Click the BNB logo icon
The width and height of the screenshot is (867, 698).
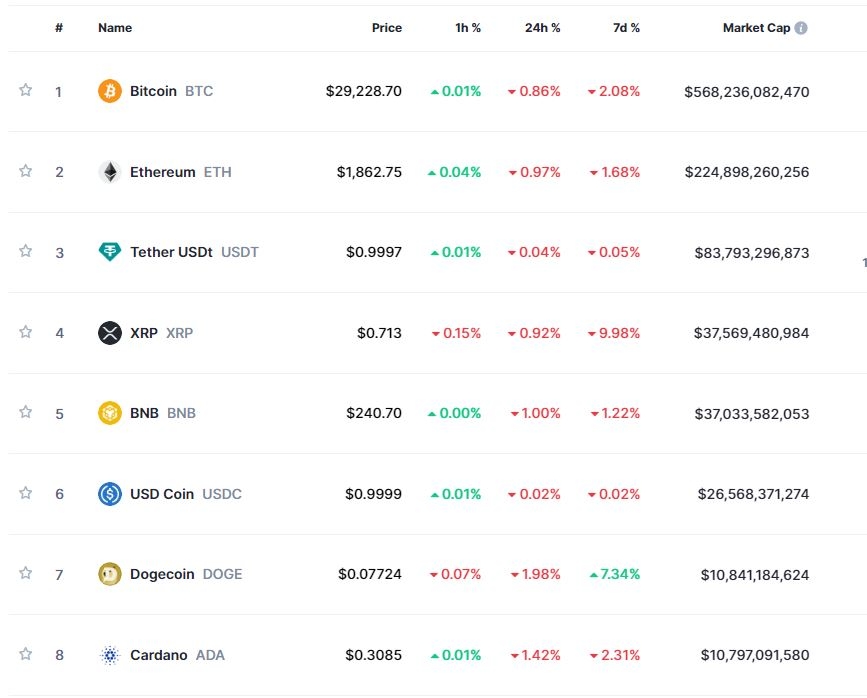pos(110,413)
